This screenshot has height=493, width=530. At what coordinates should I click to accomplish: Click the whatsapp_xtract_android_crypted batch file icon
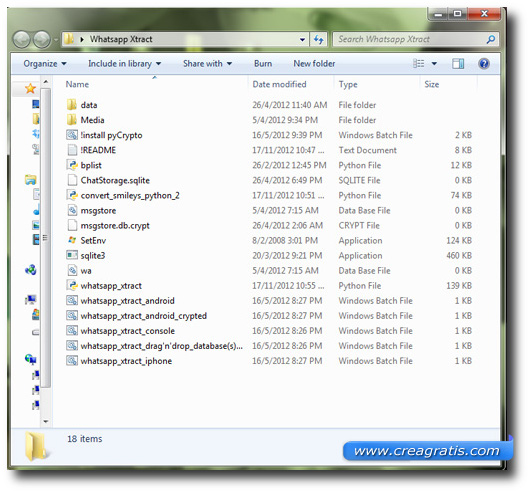point(72,315)
